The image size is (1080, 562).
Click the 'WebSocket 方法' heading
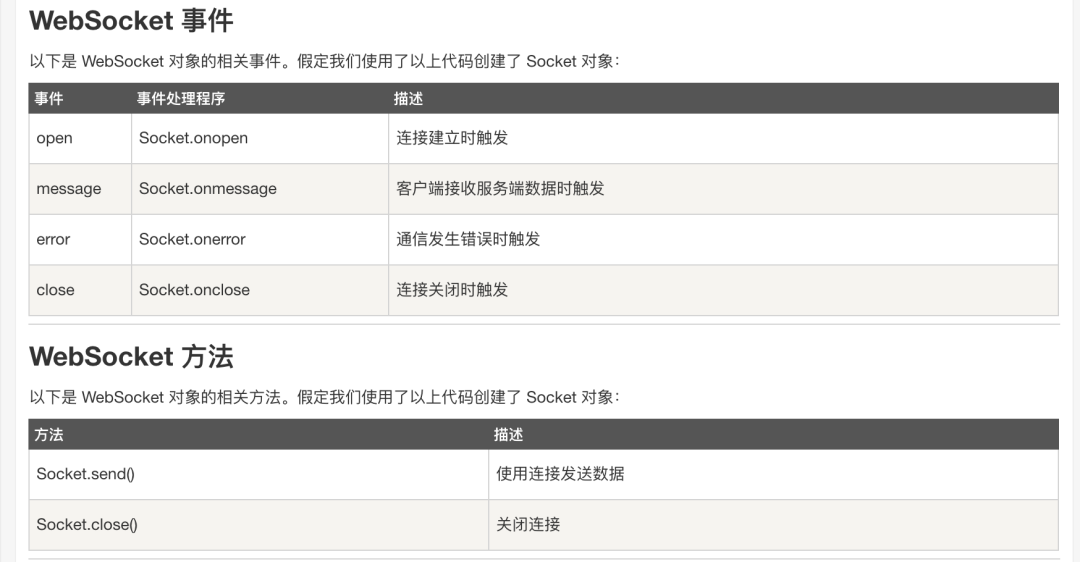click(131, 357)
